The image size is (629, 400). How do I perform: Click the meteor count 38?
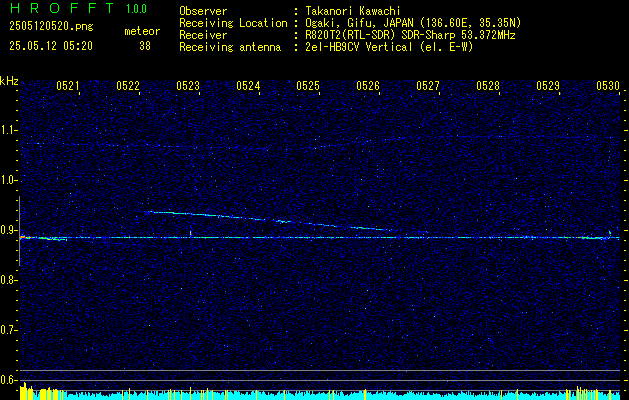click(145, 46)
